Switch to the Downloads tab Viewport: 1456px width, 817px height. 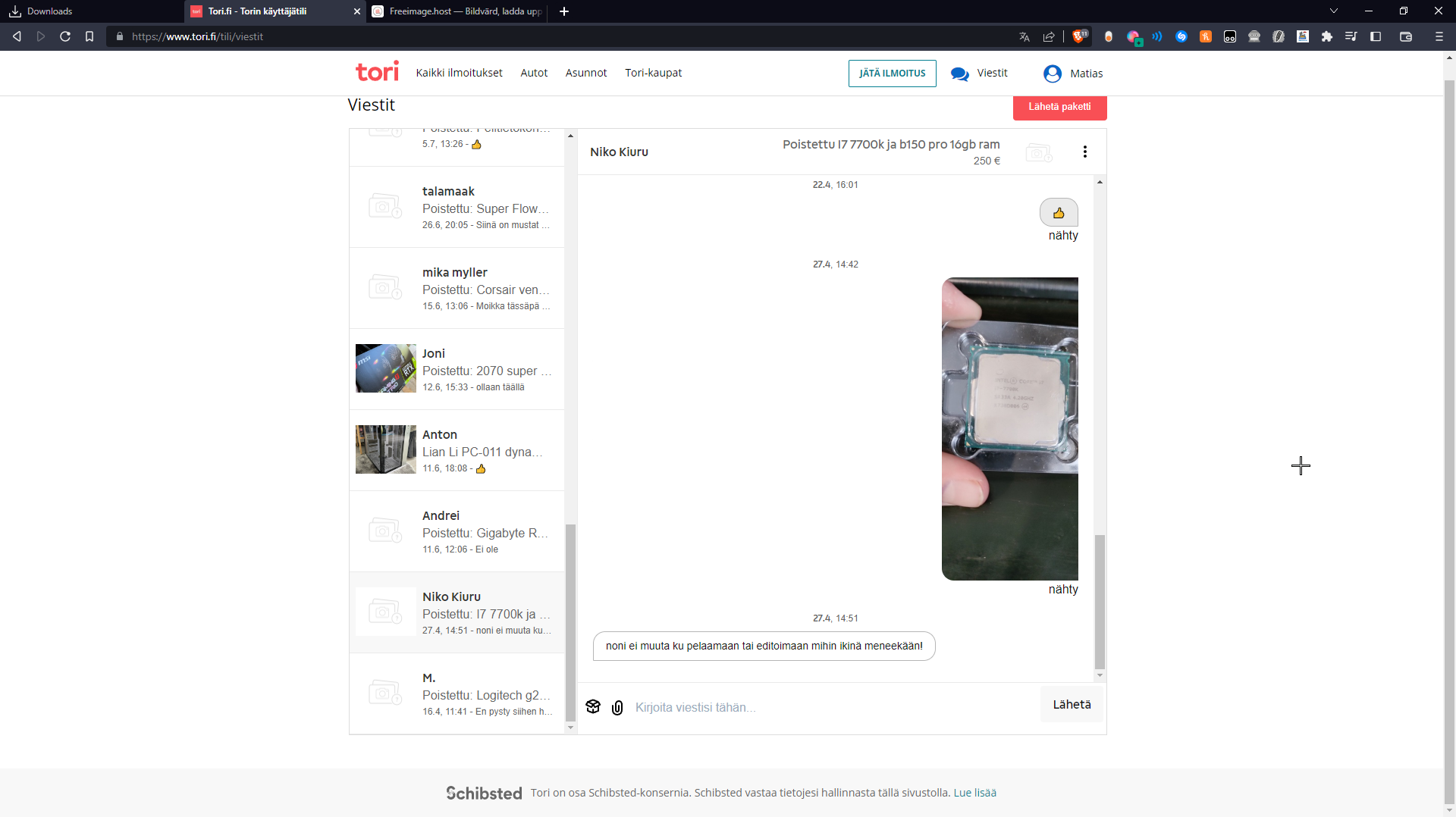point(91,11)
